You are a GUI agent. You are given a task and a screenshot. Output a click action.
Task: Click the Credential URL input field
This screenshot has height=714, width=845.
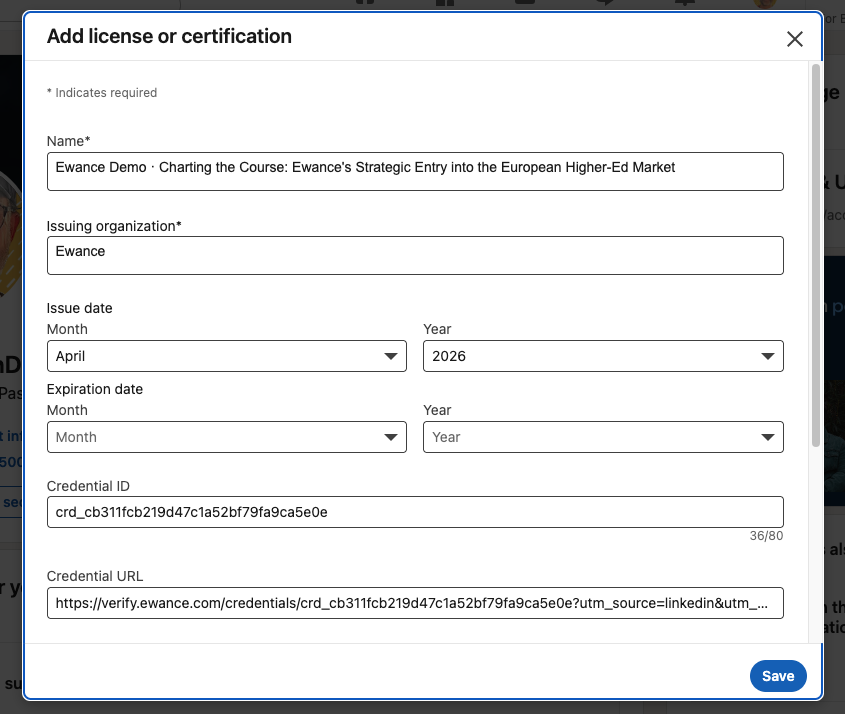tap(415, 603)
